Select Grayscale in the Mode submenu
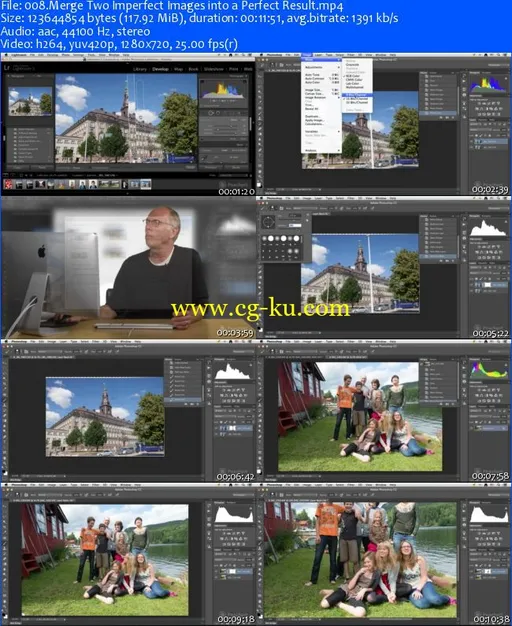Screen dimensions: 512x626 pos(357,64)
